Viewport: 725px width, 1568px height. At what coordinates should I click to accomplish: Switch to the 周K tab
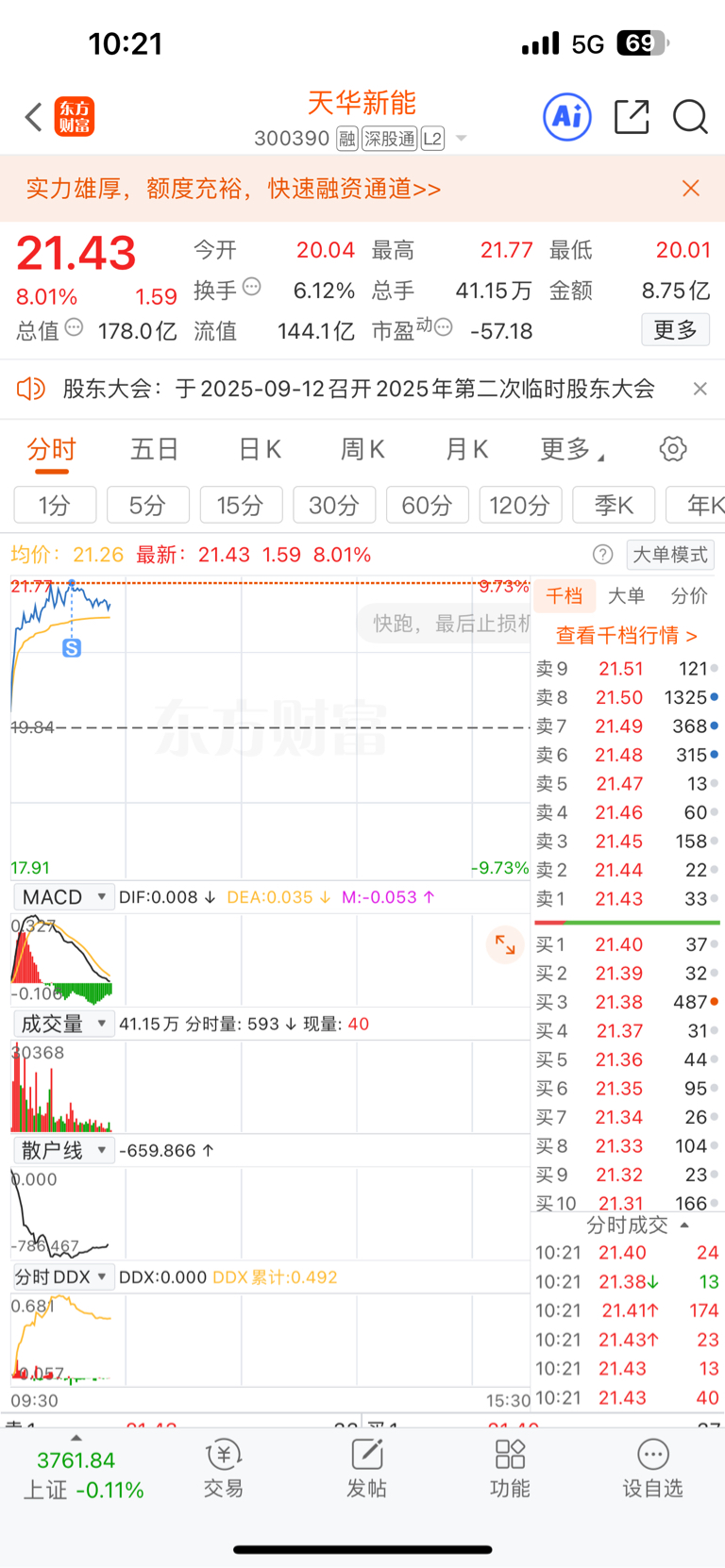(362, 449)
